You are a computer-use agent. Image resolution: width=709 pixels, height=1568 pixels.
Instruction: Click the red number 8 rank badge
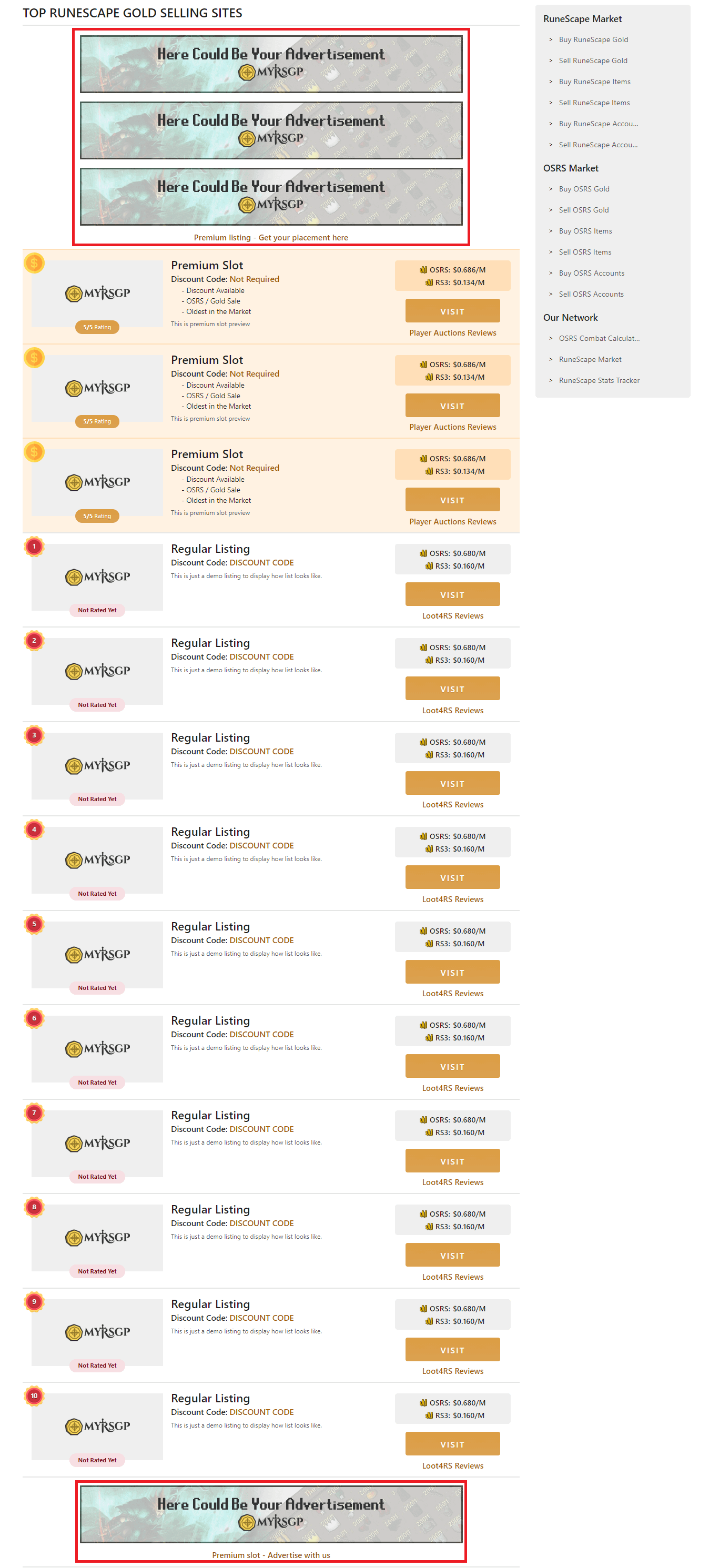34,1207
